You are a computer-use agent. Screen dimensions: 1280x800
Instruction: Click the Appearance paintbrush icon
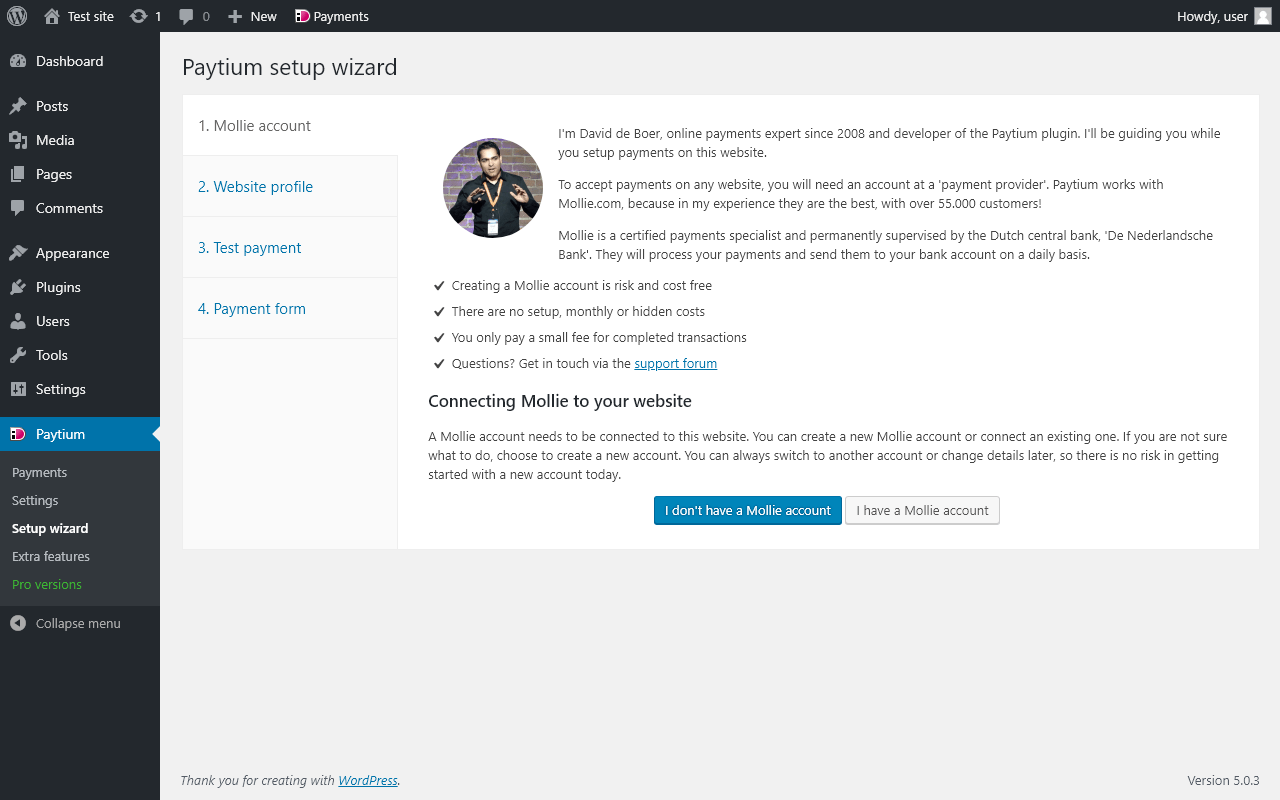click(18, 253)
